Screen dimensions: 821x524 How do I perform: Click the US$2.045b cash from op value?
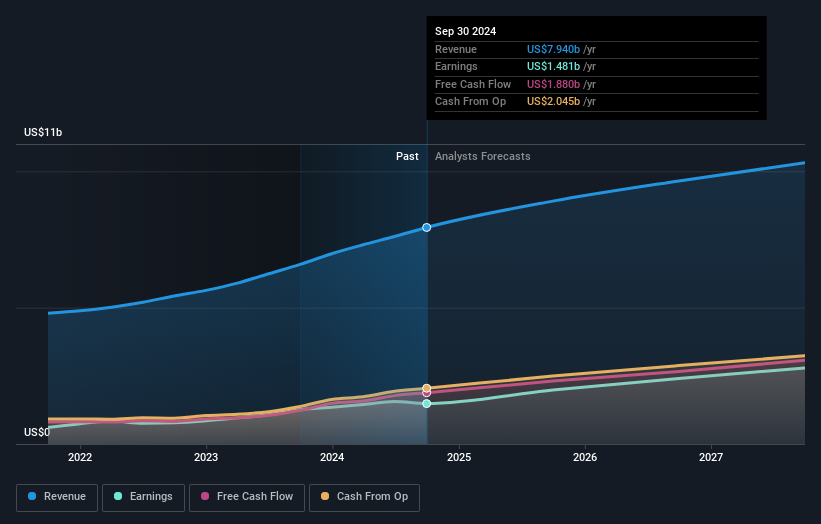pos(553,102)
